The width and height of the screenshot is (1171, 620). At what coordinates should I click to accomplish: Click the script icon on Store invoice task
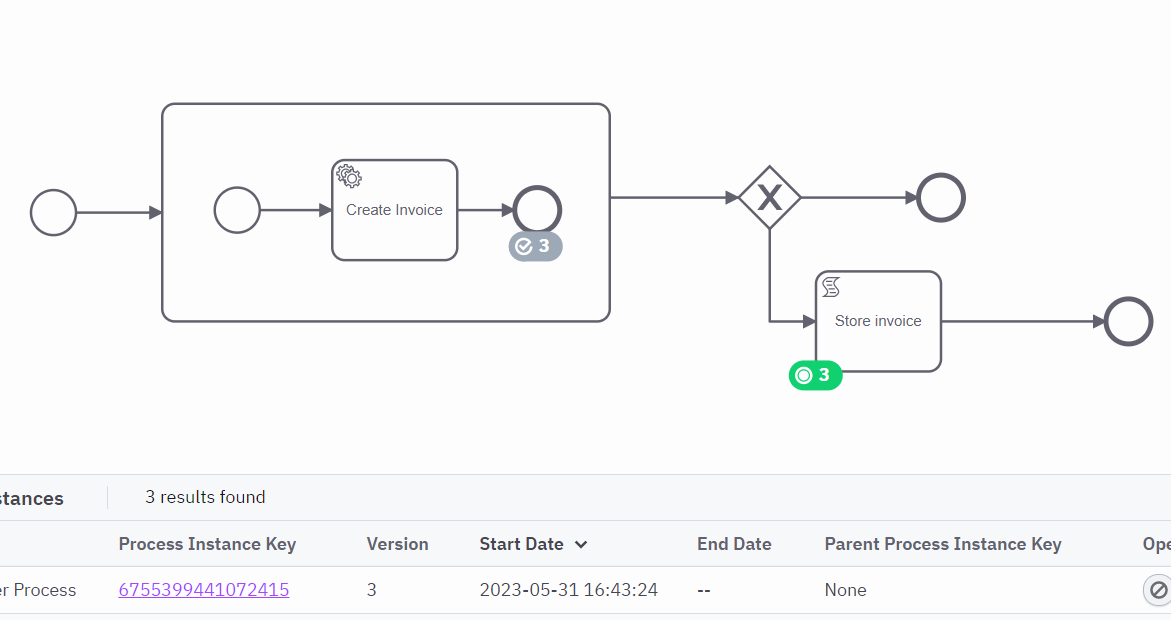830,287
